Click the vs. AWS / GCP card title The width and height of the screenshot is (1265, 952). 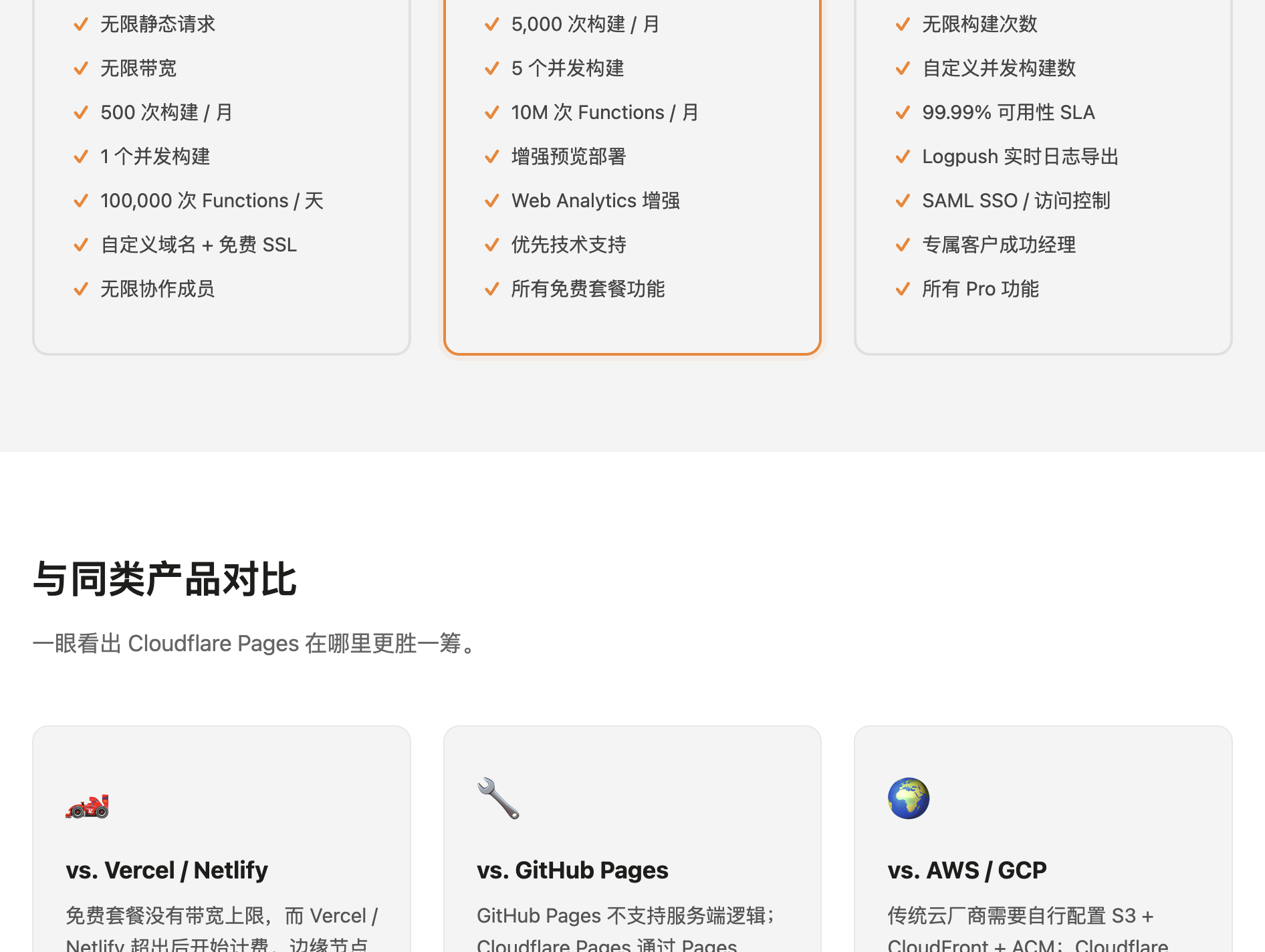coord(967,870)
